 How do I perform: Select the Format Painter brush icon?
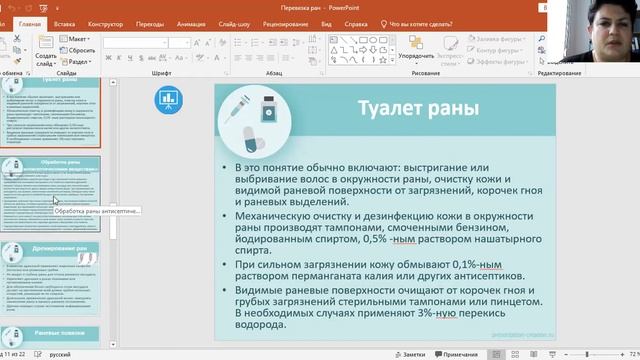(x=17, y=61)
